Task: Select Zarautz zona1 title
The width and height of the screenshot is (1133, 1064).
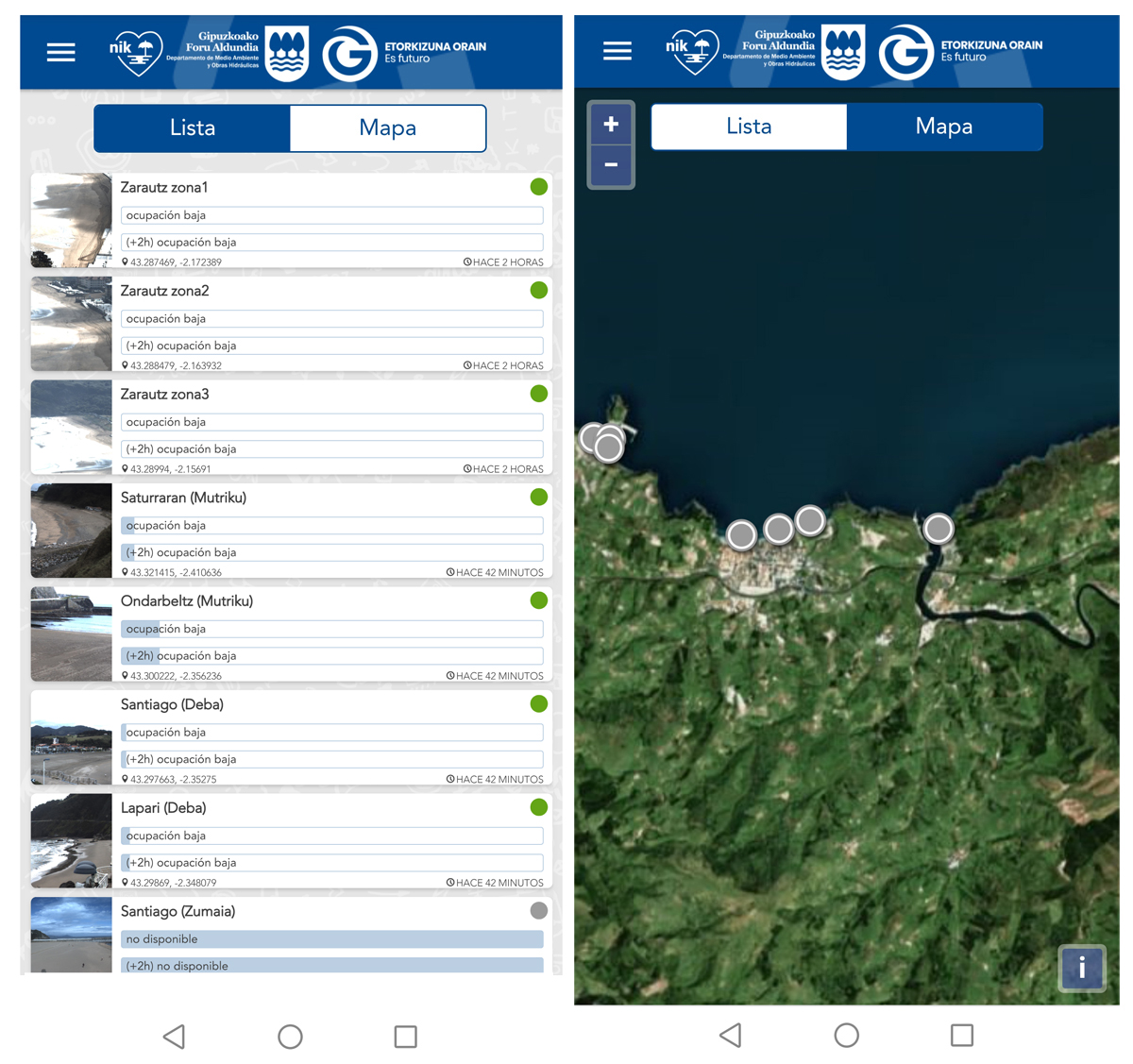Action: point(164,187)
